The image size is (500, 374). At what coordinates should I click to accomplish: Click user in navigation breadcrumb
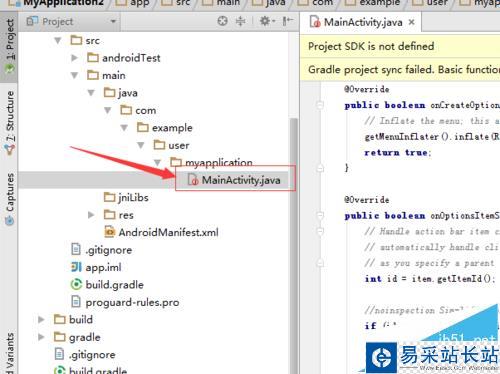coord(437,3)
